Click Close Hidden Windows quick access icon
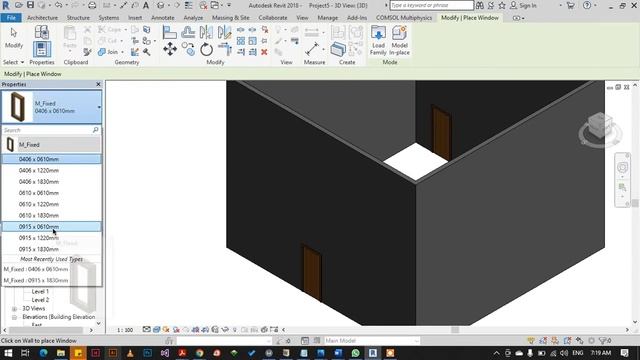The width and height of the screenshot is (640, 360). coord(203,5)
